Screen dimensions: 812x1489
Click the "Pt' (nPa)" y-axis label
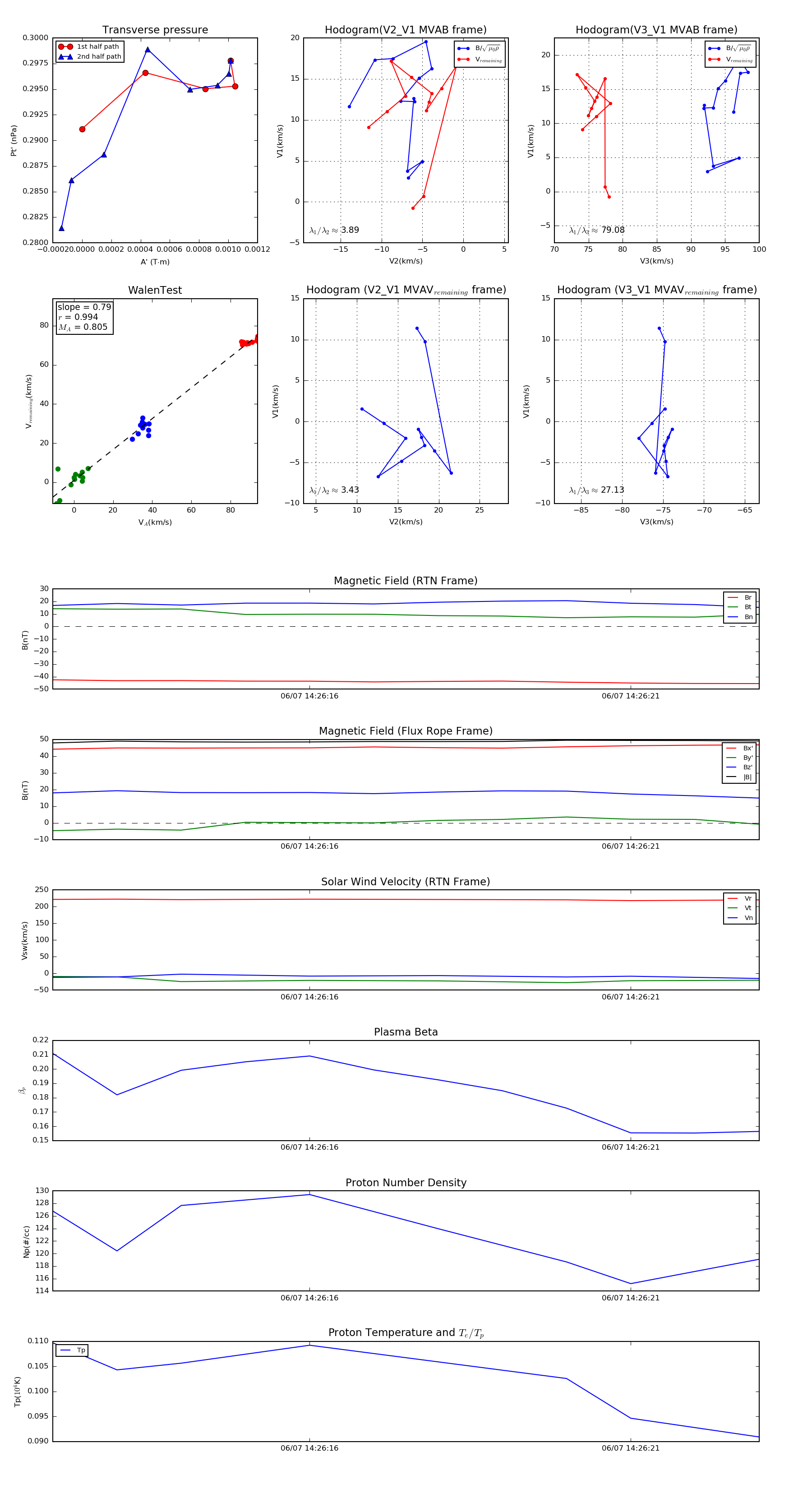[x=14, y=140]
